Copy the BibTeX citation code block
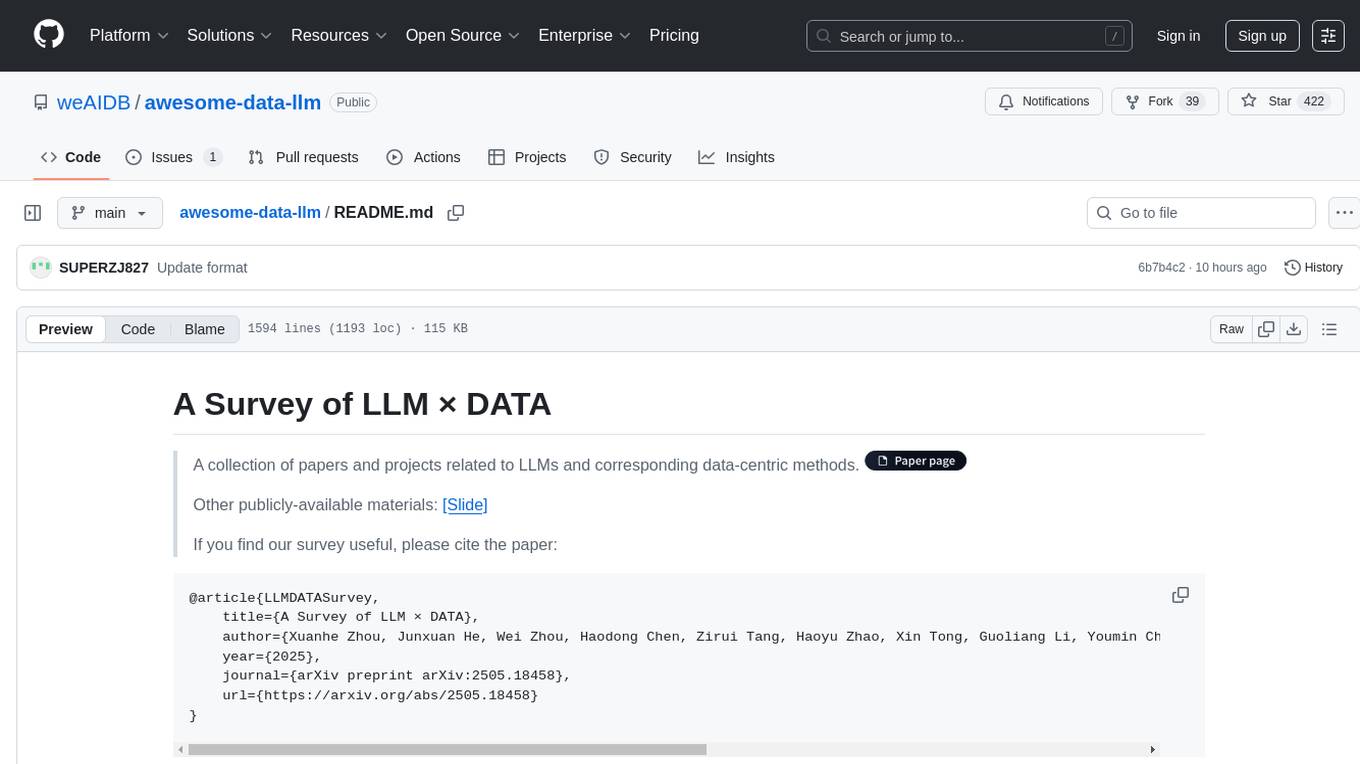 [1180, 595]
